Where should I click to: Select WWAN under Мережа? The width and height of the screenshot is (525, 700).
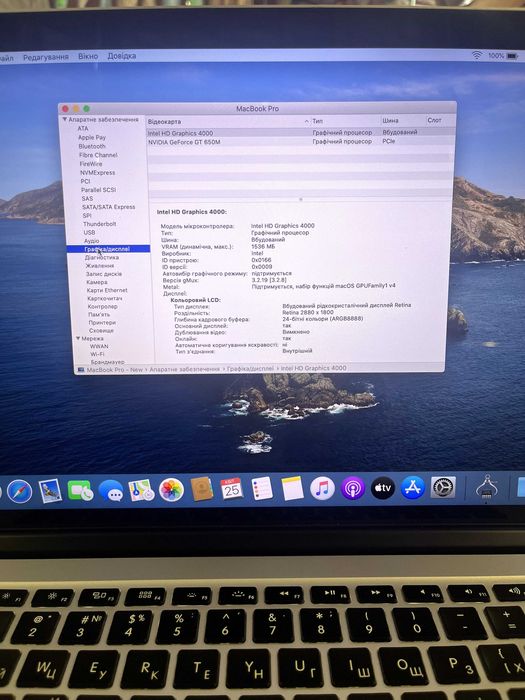click(x=99, y=346)
